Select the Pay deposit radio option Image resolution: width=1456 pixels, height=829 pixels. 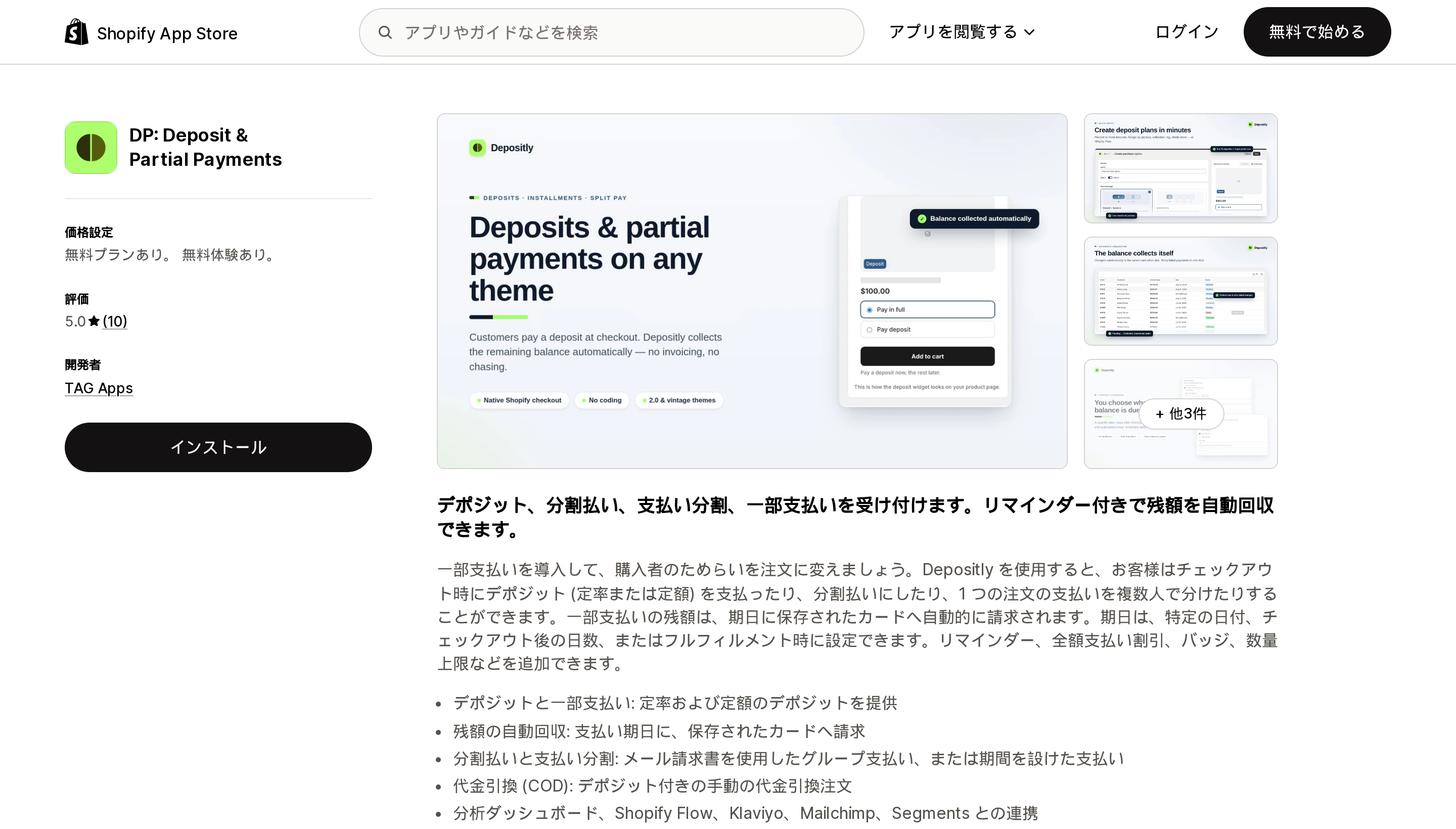pyautogui.click(x=870, y=330)
